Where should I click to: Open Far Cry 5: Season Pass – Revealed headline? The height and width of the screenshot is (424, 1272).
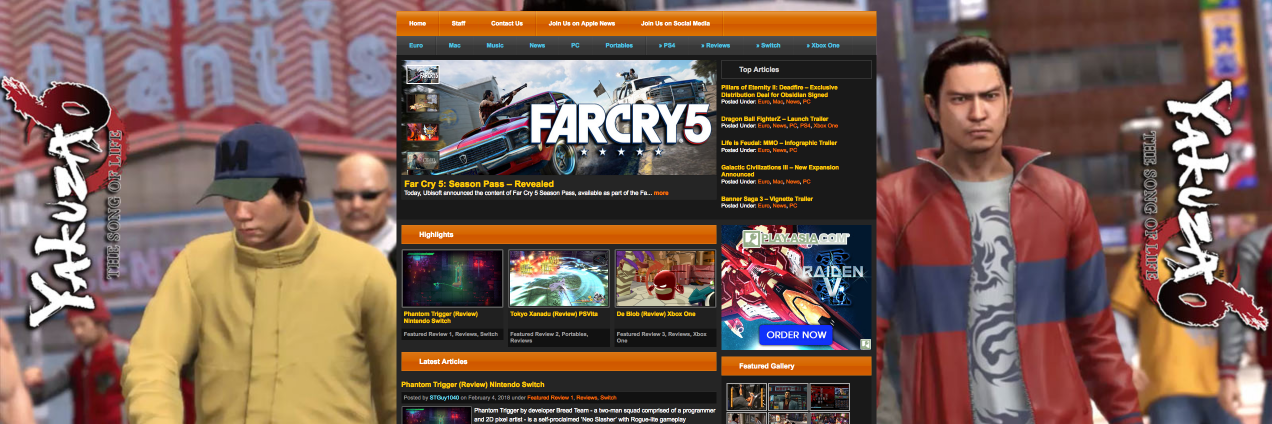479,183
